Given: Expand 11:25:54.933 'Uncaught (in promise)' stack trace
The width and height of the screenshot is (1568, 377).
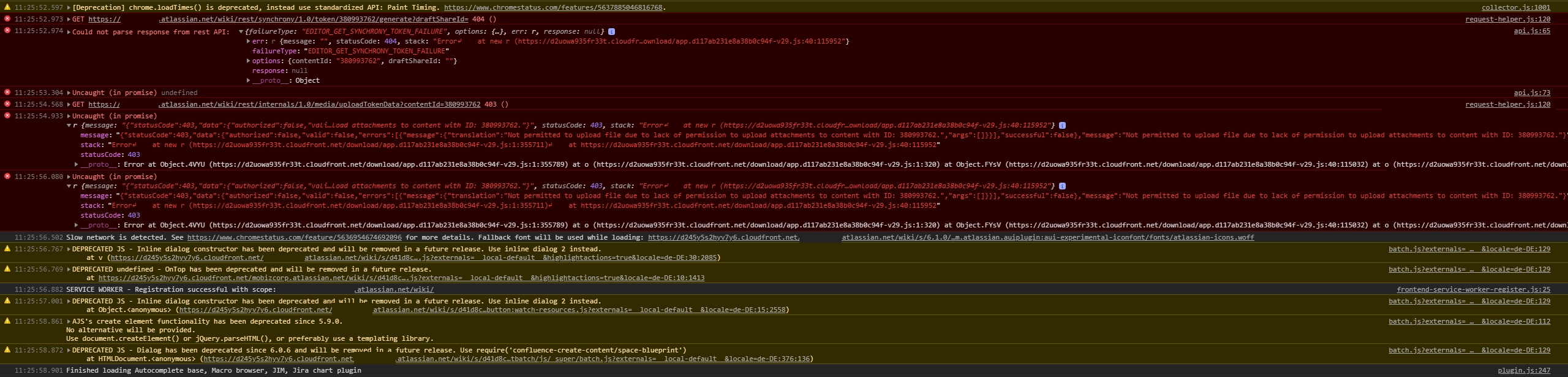Looking at the screenshot, I should (69, 116).
